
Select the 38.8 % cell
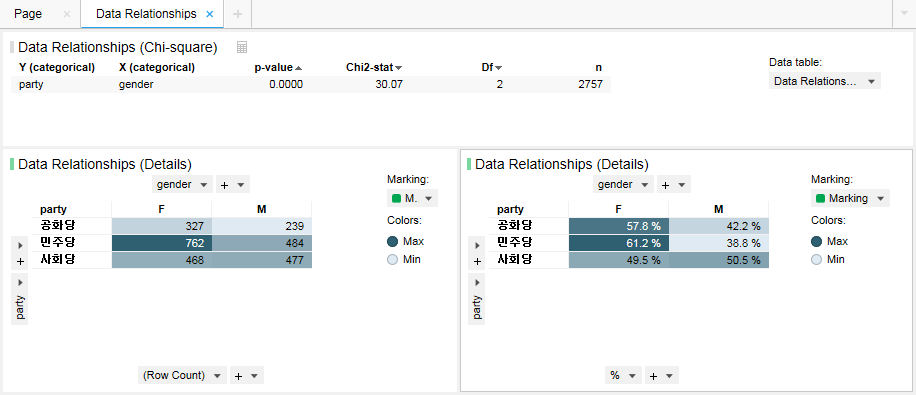719,243
